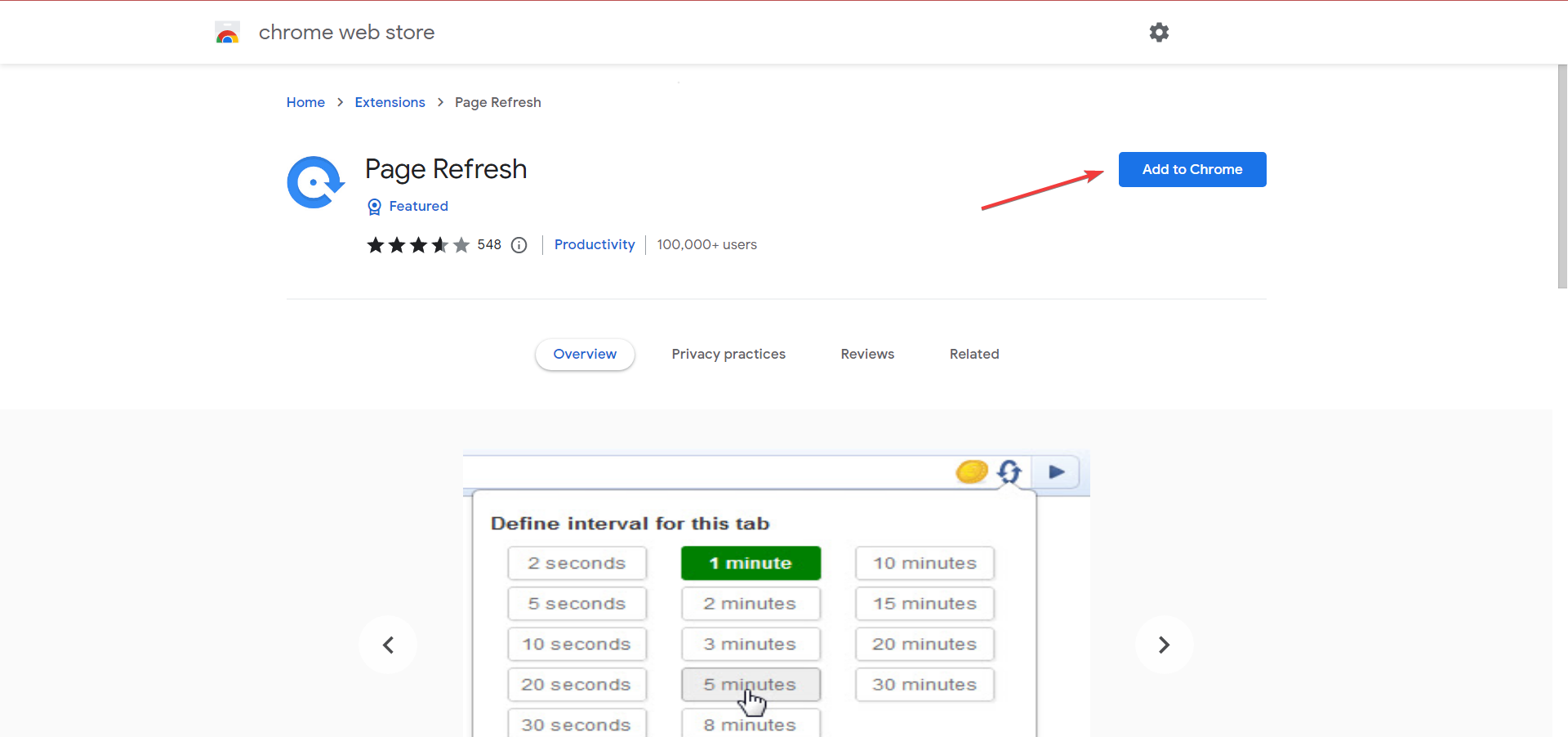Click the chrome web store title
The image size is (1568, 737).
click(x=346, y=32)
